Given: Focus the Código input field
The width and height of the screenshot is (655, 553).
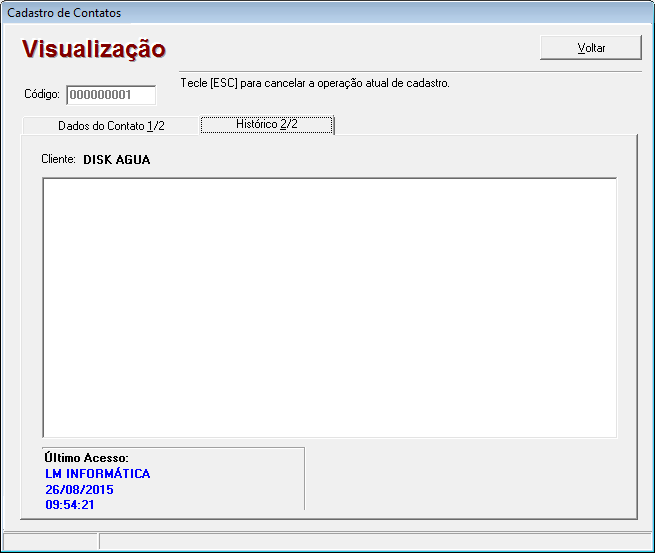Looking at the screenshot, I should [x=111, y=95].
